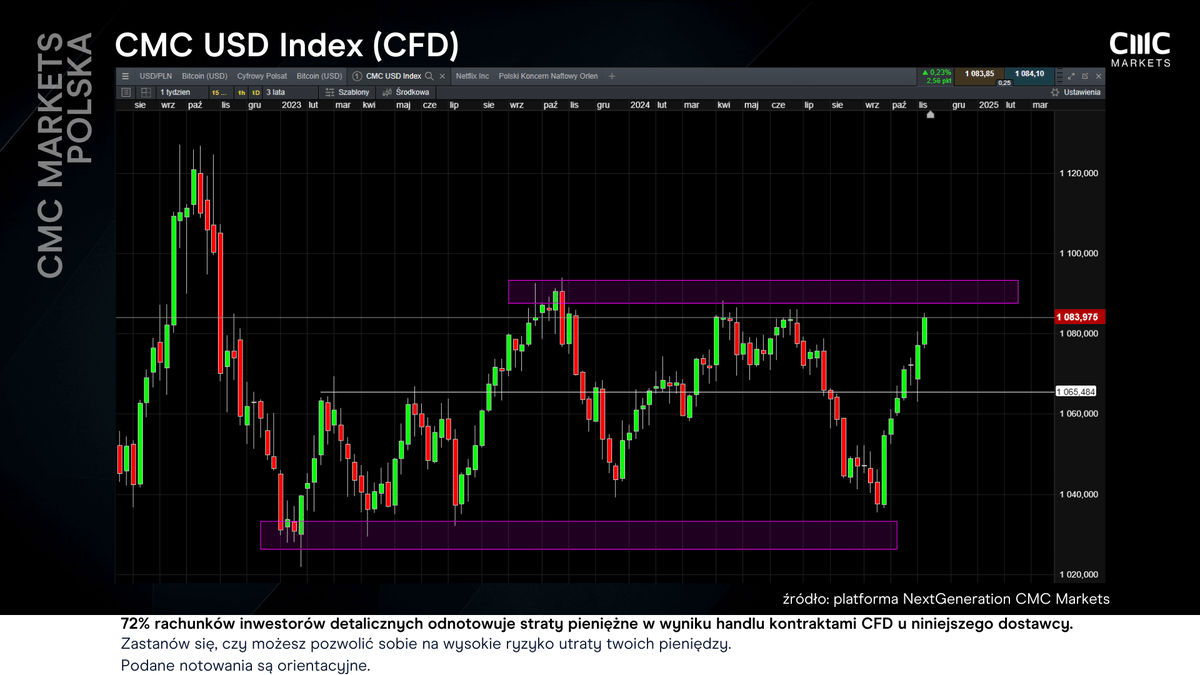Open the '1 tydzień' interval dropdown
The image size is (1200, 675).
(180, 92)
